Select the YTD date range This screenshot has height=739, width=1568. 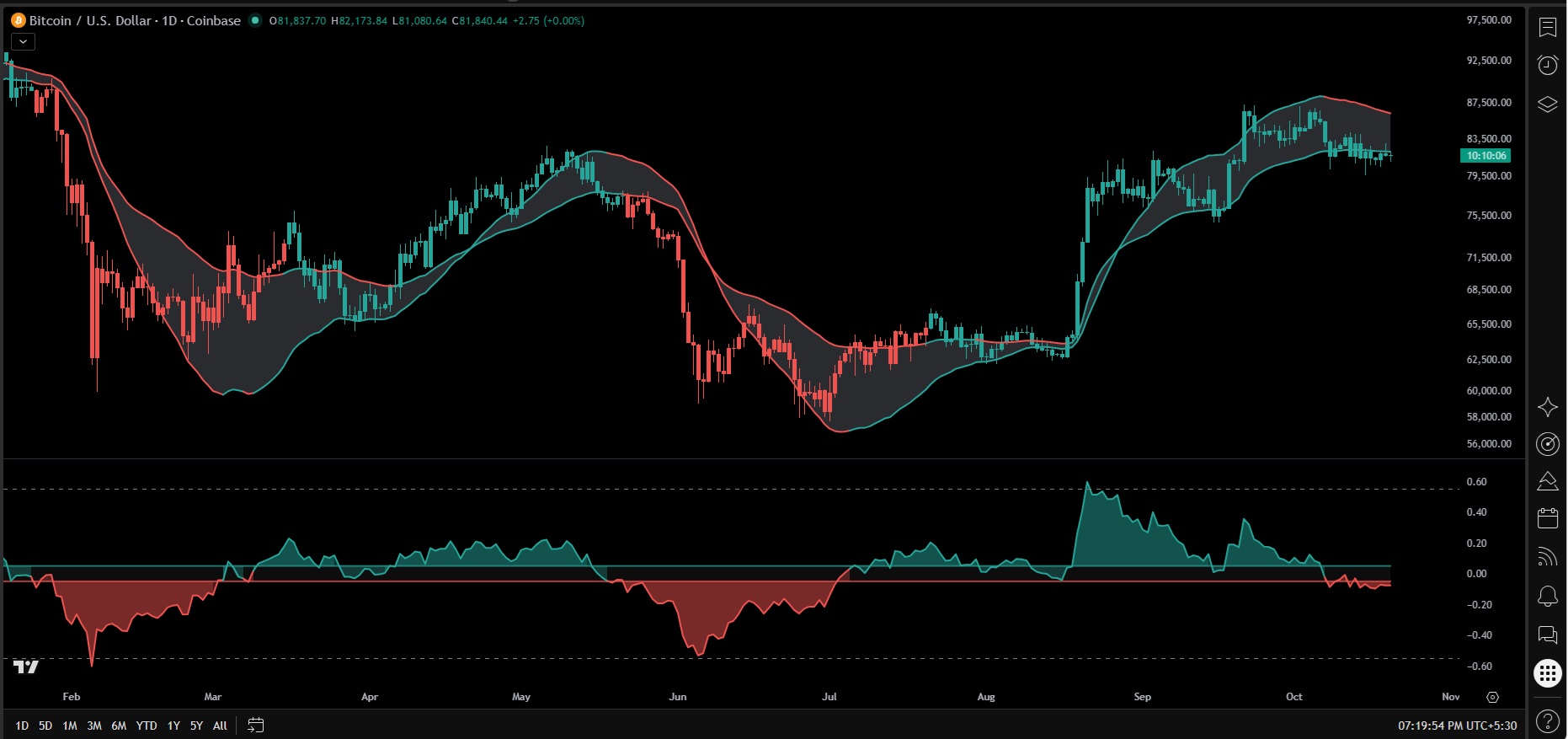[x=147, y=726]
